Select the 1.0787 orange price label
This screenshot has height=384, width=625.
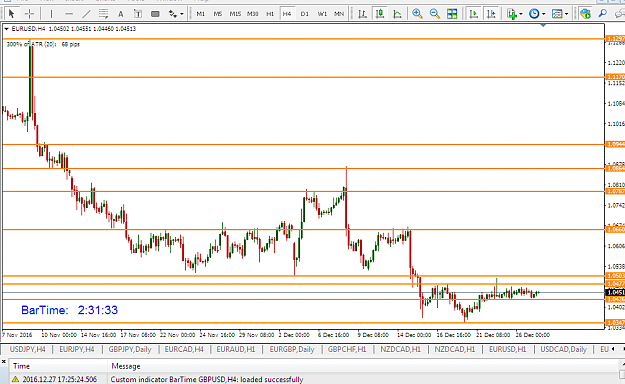pyautogui.click(x=615, y=191)
